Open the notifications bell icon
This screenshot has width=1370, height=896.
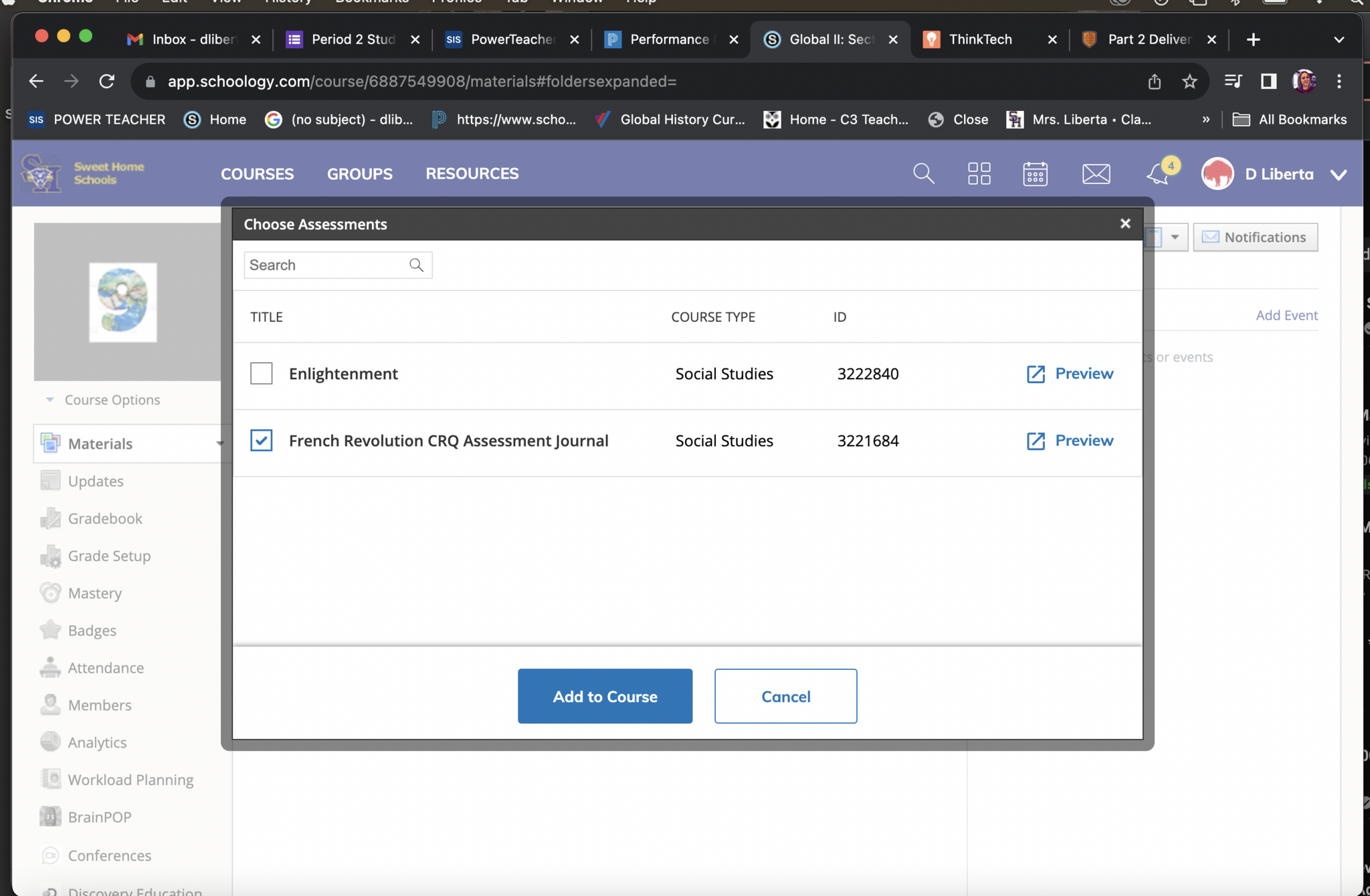pyautogui.click(x=1158, y=175)
